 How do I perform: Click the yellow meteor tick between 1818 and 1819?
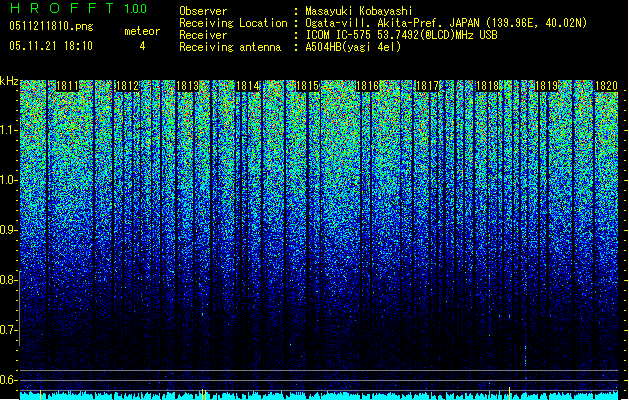509,393
